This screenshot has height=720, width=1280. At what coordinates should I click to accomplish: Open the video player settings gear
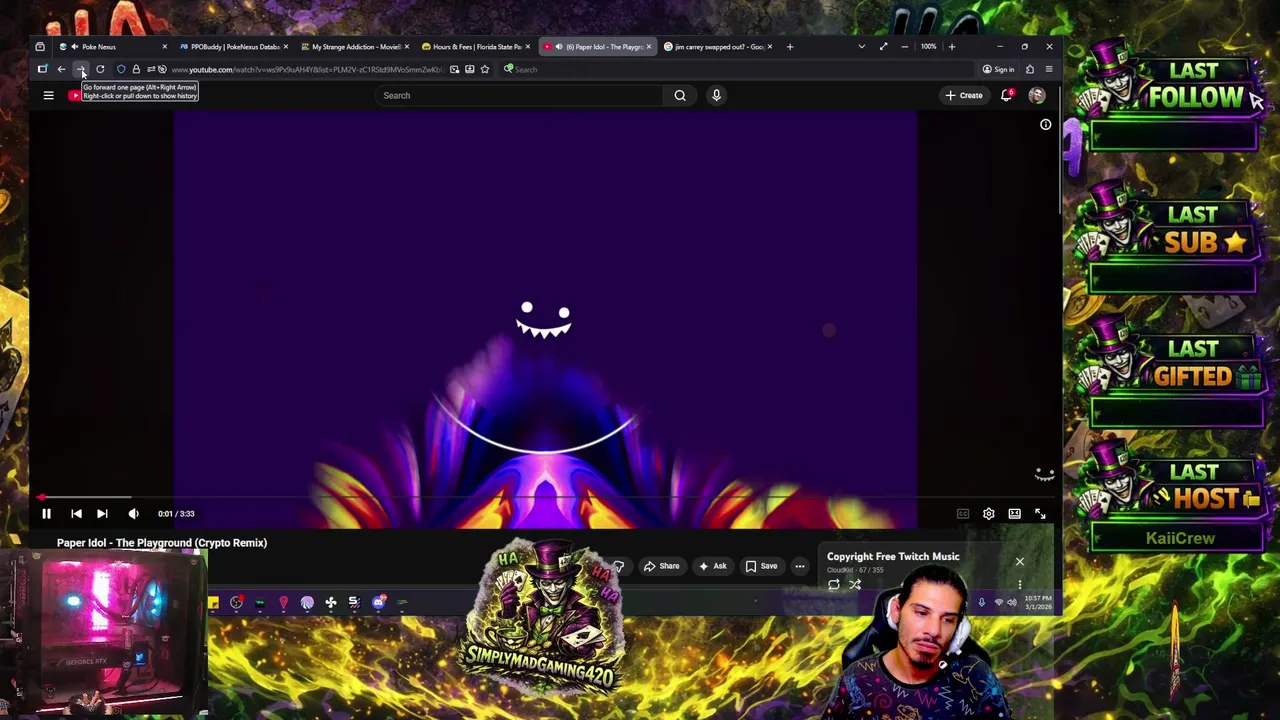click(x=988, y=514)
